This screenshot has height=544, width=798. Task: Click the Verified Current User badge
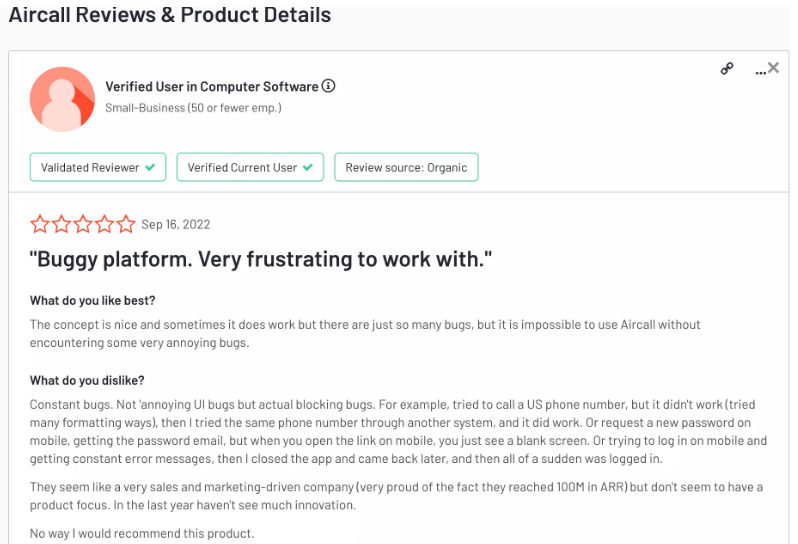(250, 167)
